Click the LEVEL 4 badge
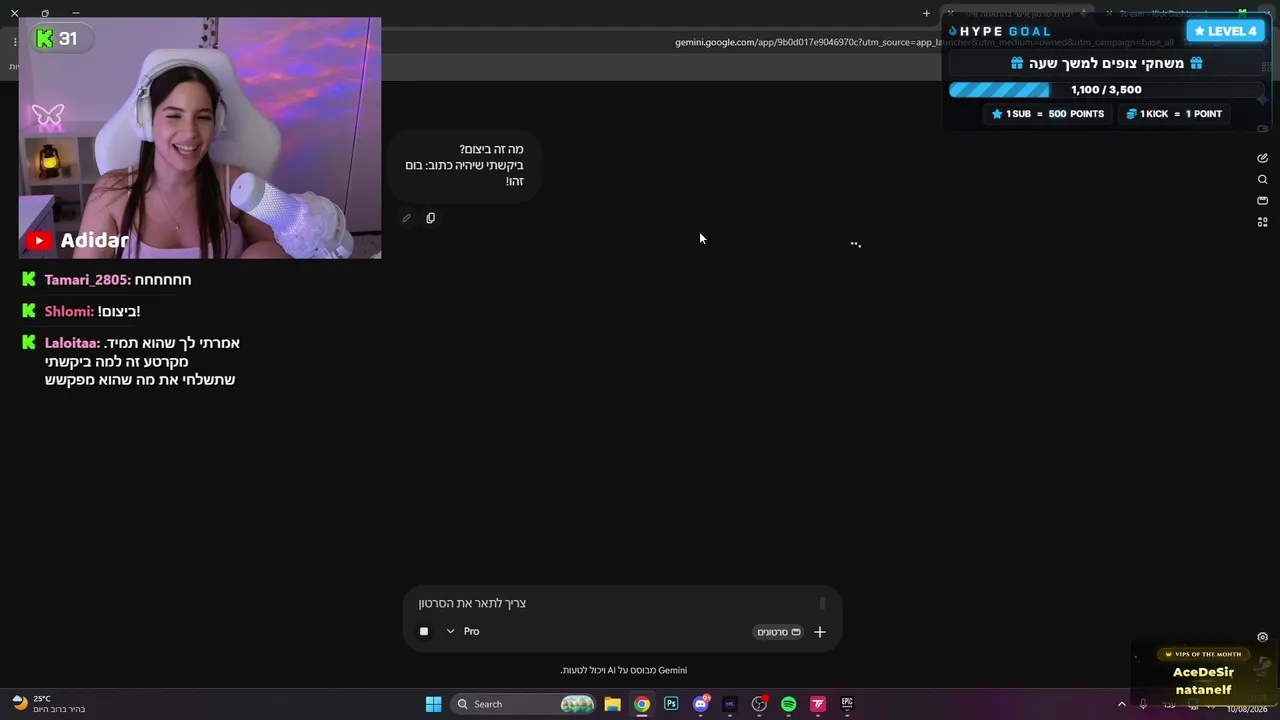This screenshot has width=1280, height=720. [x=1225, y=31]
